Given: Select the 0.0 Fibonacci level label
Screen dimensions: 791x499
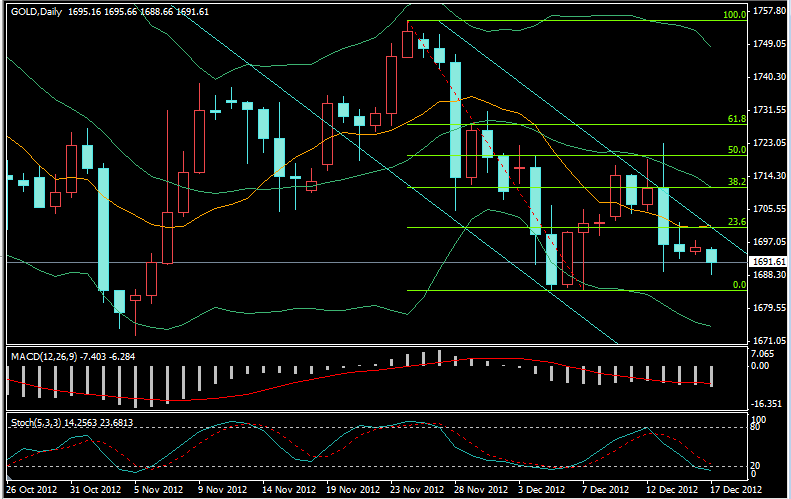Looking at the screenshot, I should pos(739,285).
